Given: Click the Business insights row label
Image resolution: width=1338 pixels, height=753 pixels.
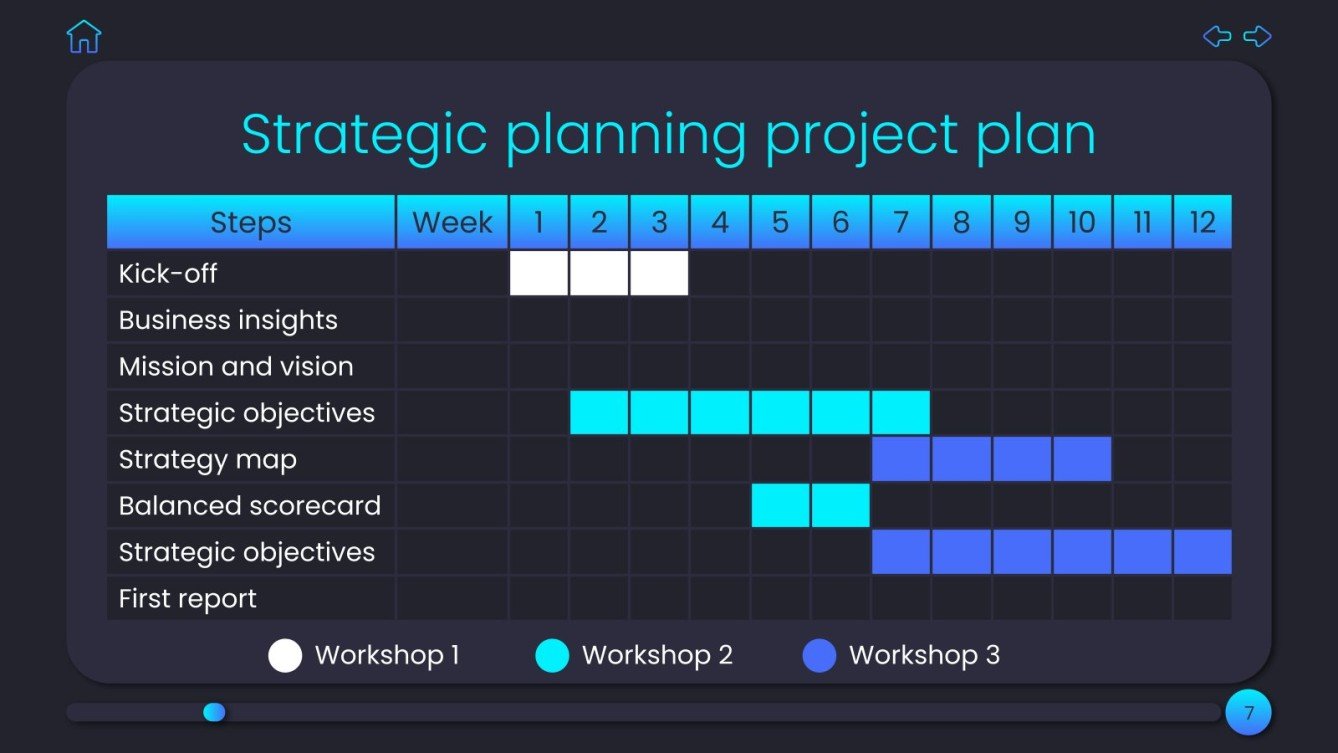Looking at the screenshot, I should [228, 320].
